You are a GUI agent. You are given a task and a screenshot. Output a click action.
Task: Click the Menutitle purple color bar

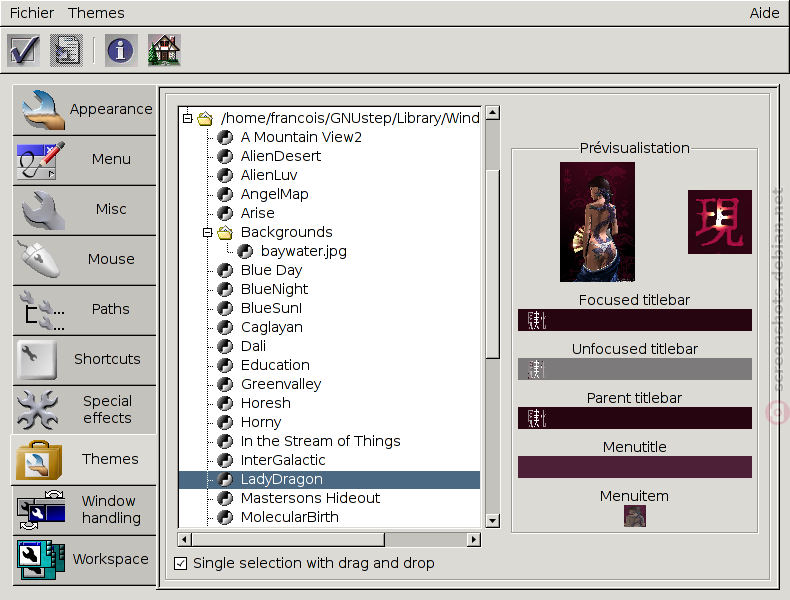634,467
